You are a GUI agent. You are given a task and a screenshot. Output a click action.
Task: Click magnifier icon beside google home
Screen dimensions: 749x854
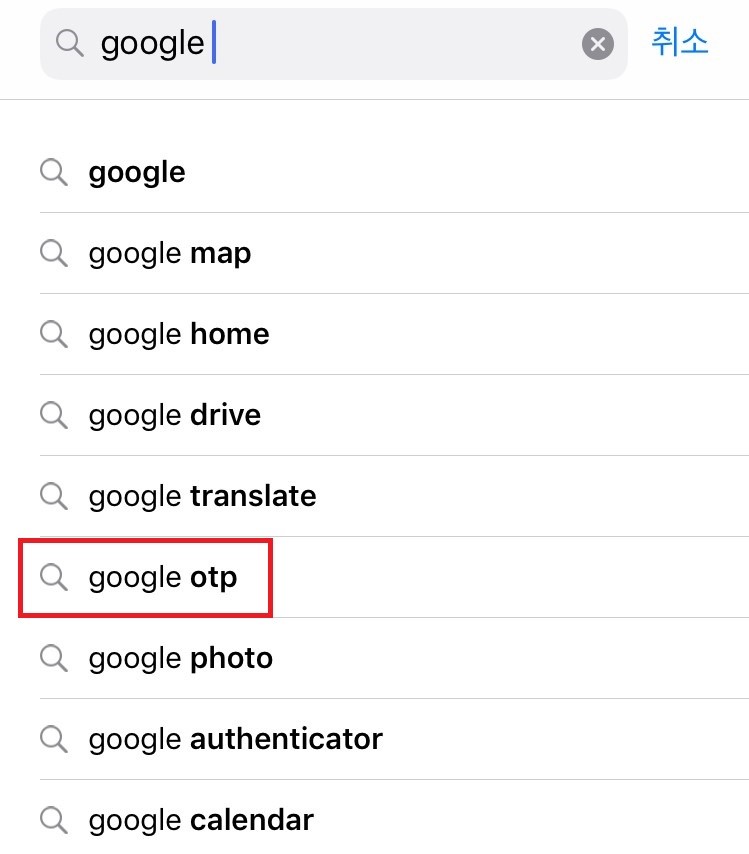pyautogui.click(x=54, y=334)
